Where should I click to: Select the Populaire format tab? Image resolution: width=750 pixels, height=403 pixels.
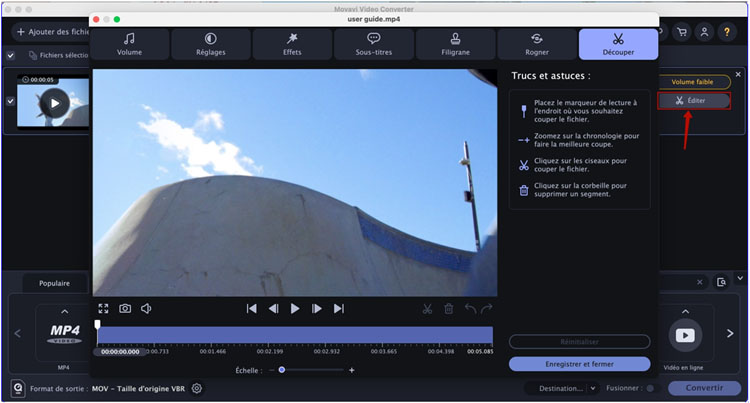click(55, 283)
